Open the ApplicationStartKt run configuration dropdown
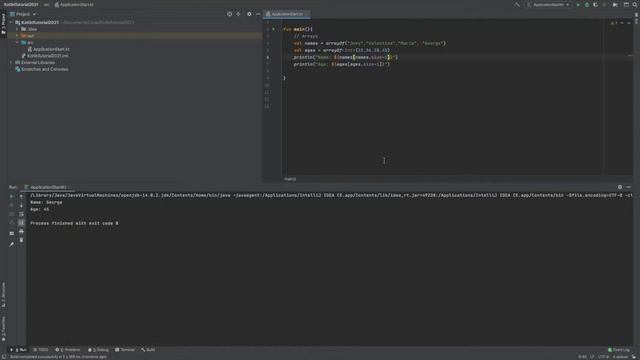Viewport: 640px width, 360px height. [548, 4]
